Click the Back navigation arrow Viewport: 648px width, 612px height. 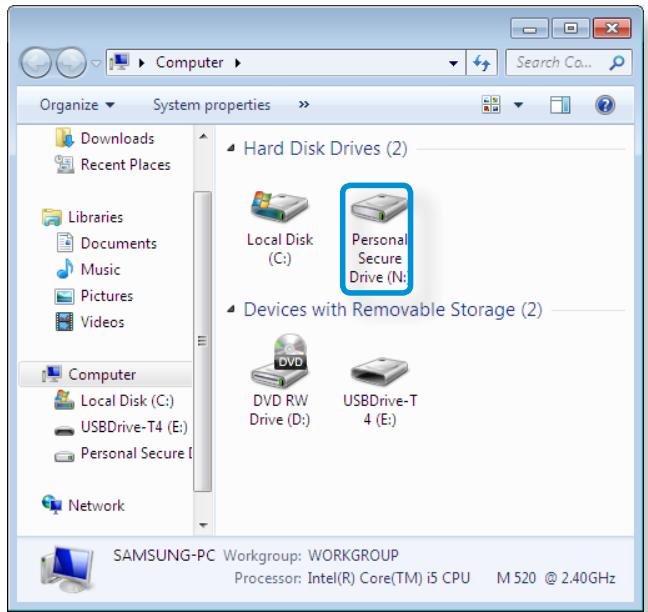[x=36, y=63]
